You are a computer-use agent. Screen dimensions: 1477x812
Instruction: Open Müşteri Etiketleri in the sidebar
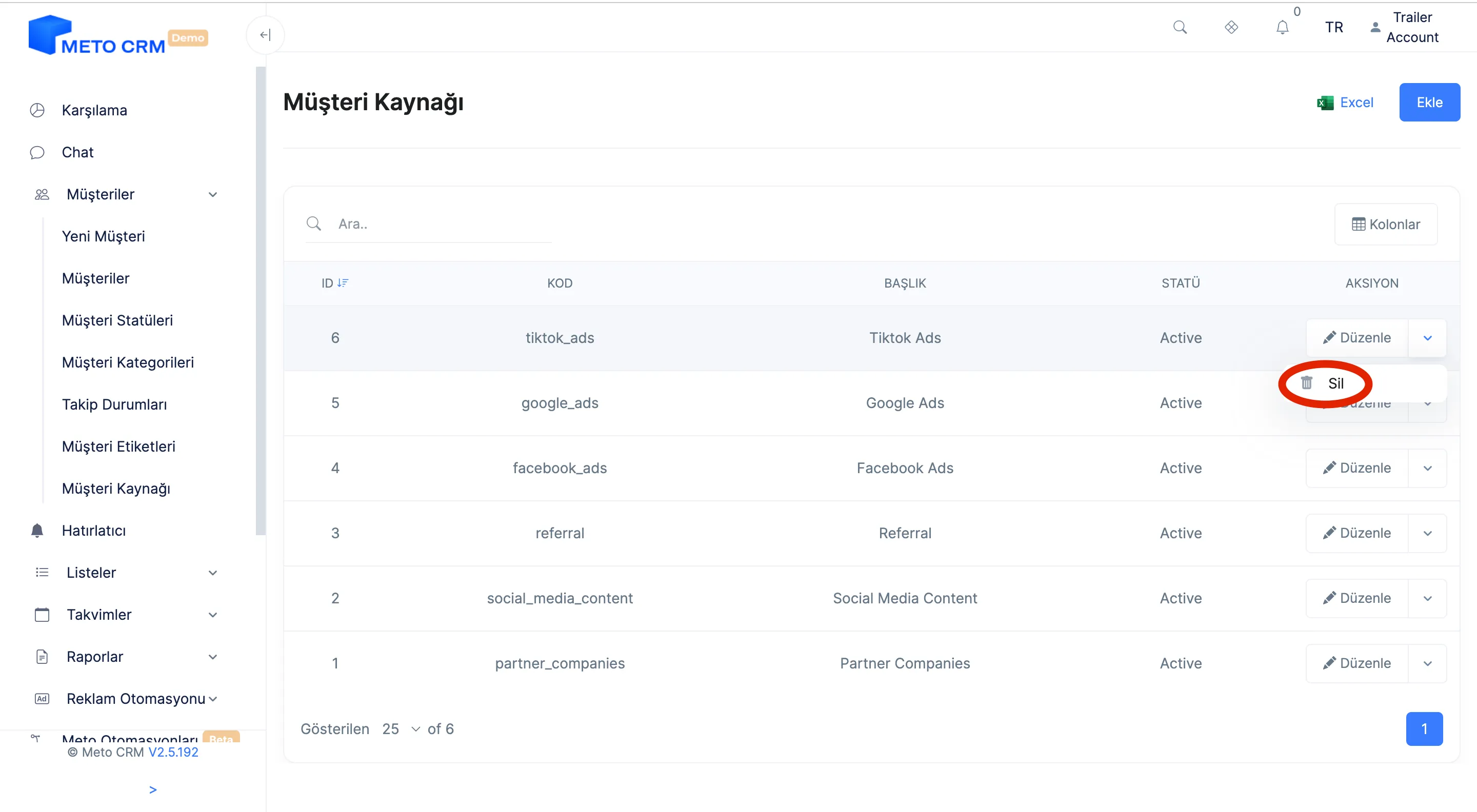coord(118,446)
